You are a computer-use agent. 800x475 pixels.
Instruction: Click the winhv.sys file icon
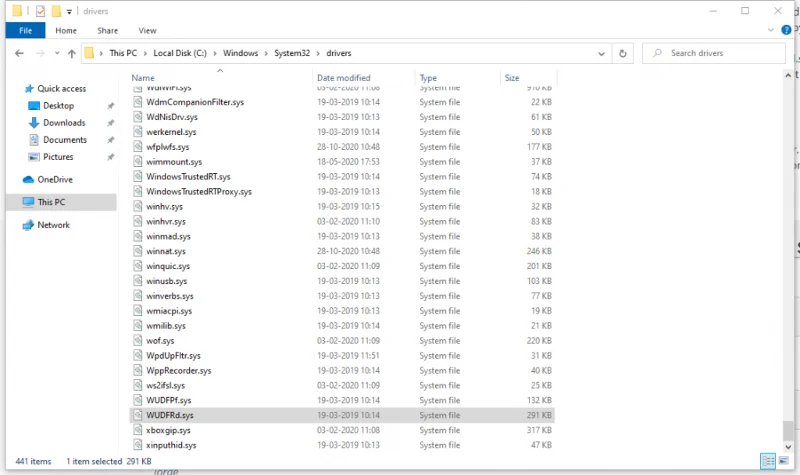tap(137, 207)
